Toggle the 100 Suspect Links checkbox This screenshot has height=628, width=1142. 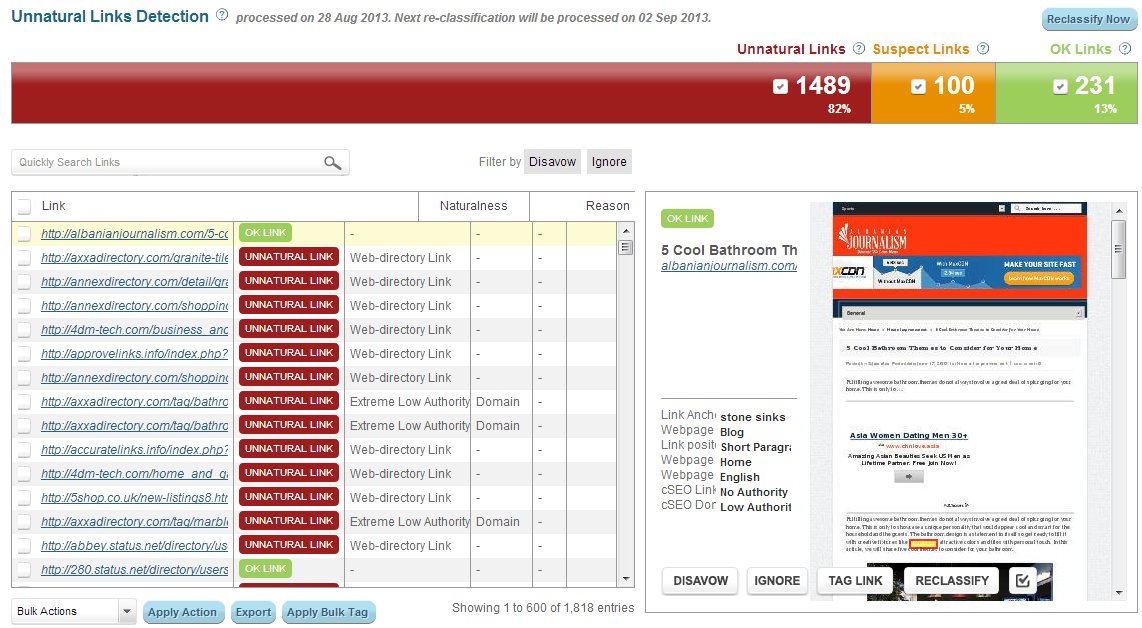(x=920, y=87)
